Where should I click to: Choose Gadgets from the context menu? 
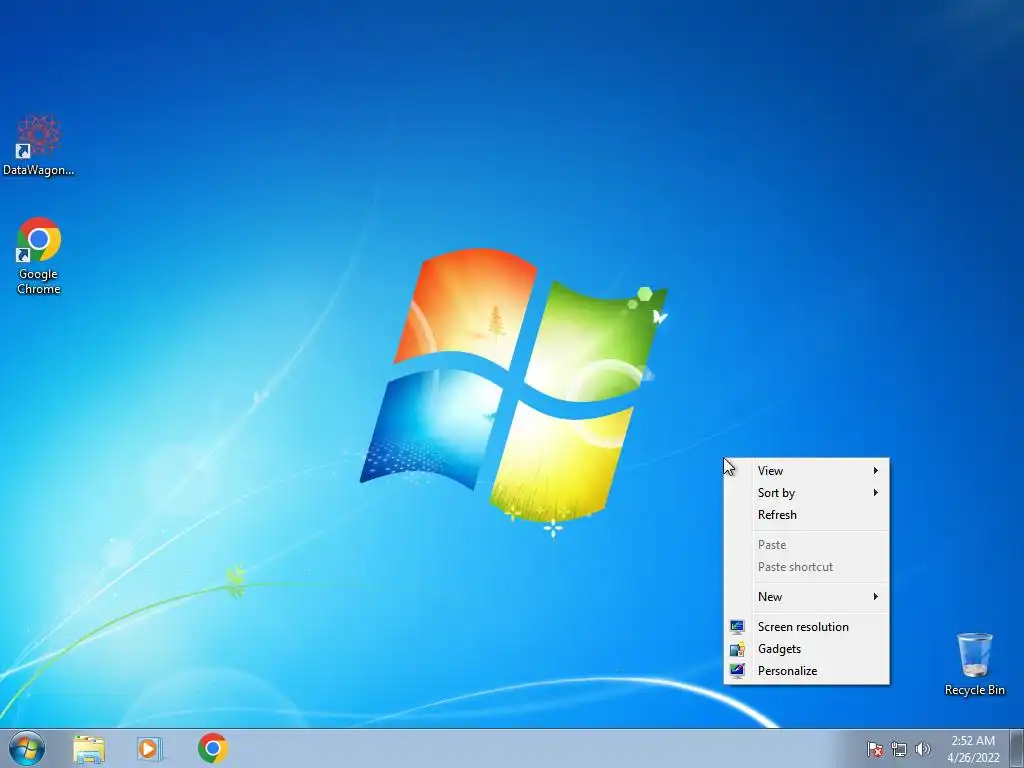[x=807, y=649]
